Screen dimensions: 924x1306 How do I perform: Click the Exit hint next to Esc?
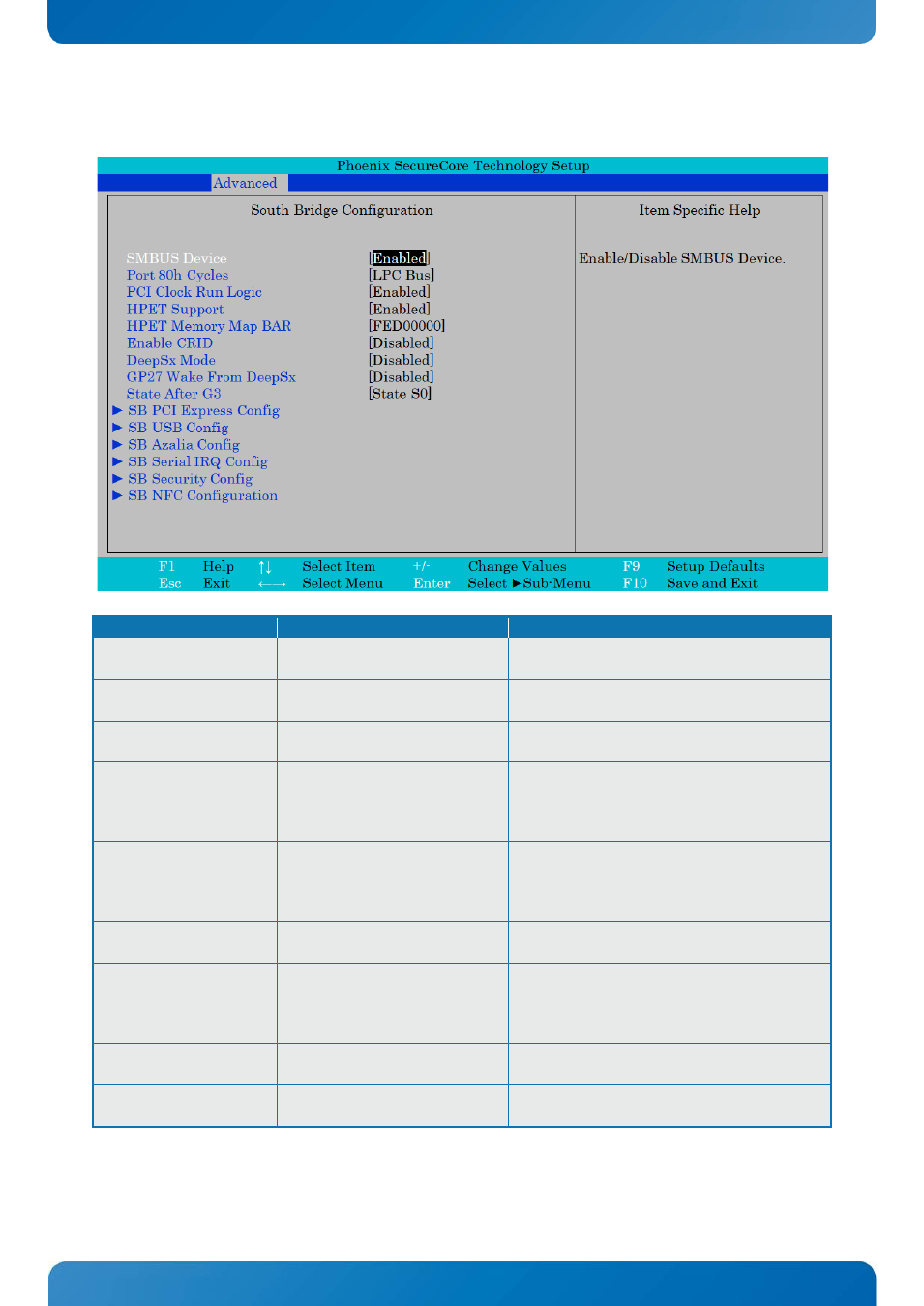217,583
